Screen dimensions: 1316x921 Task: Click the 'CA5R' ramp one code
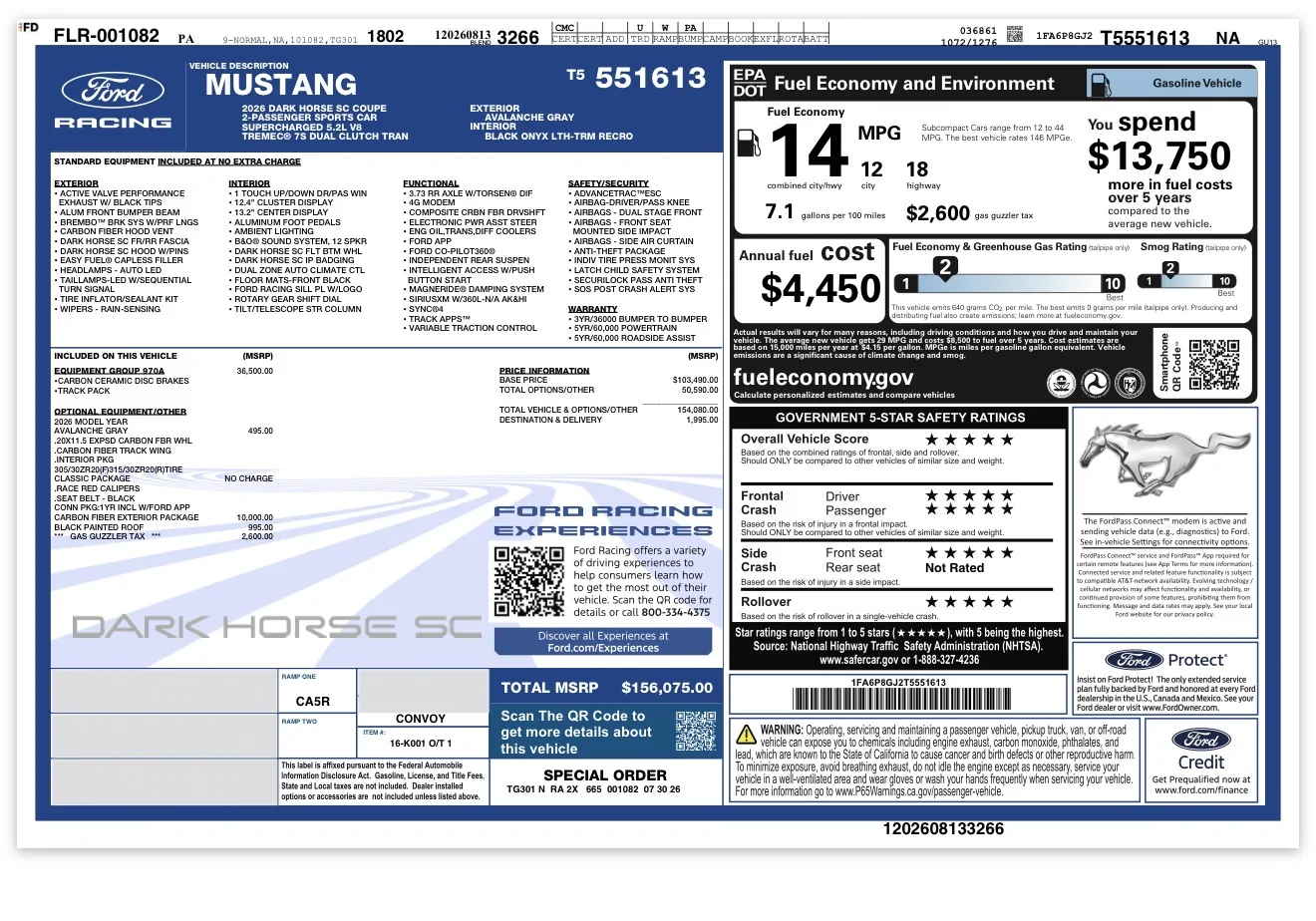click(313, 702)
